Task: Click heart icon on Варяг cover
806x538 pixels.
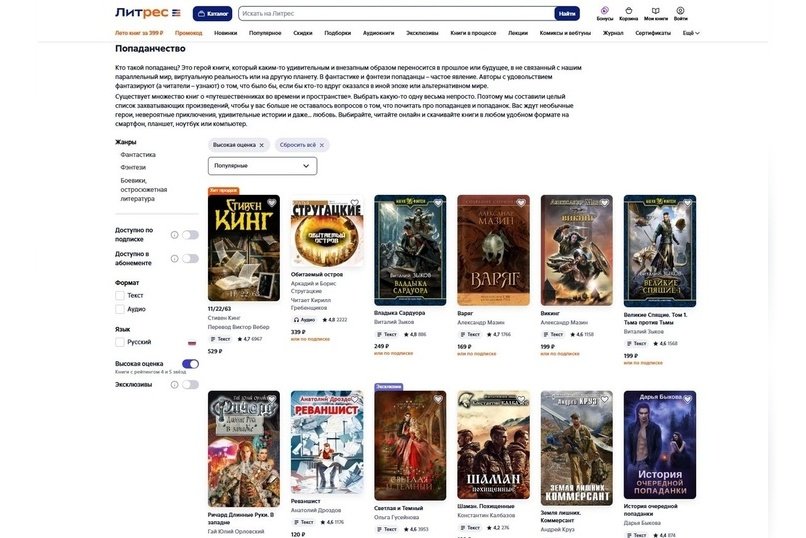Action: 521,203
